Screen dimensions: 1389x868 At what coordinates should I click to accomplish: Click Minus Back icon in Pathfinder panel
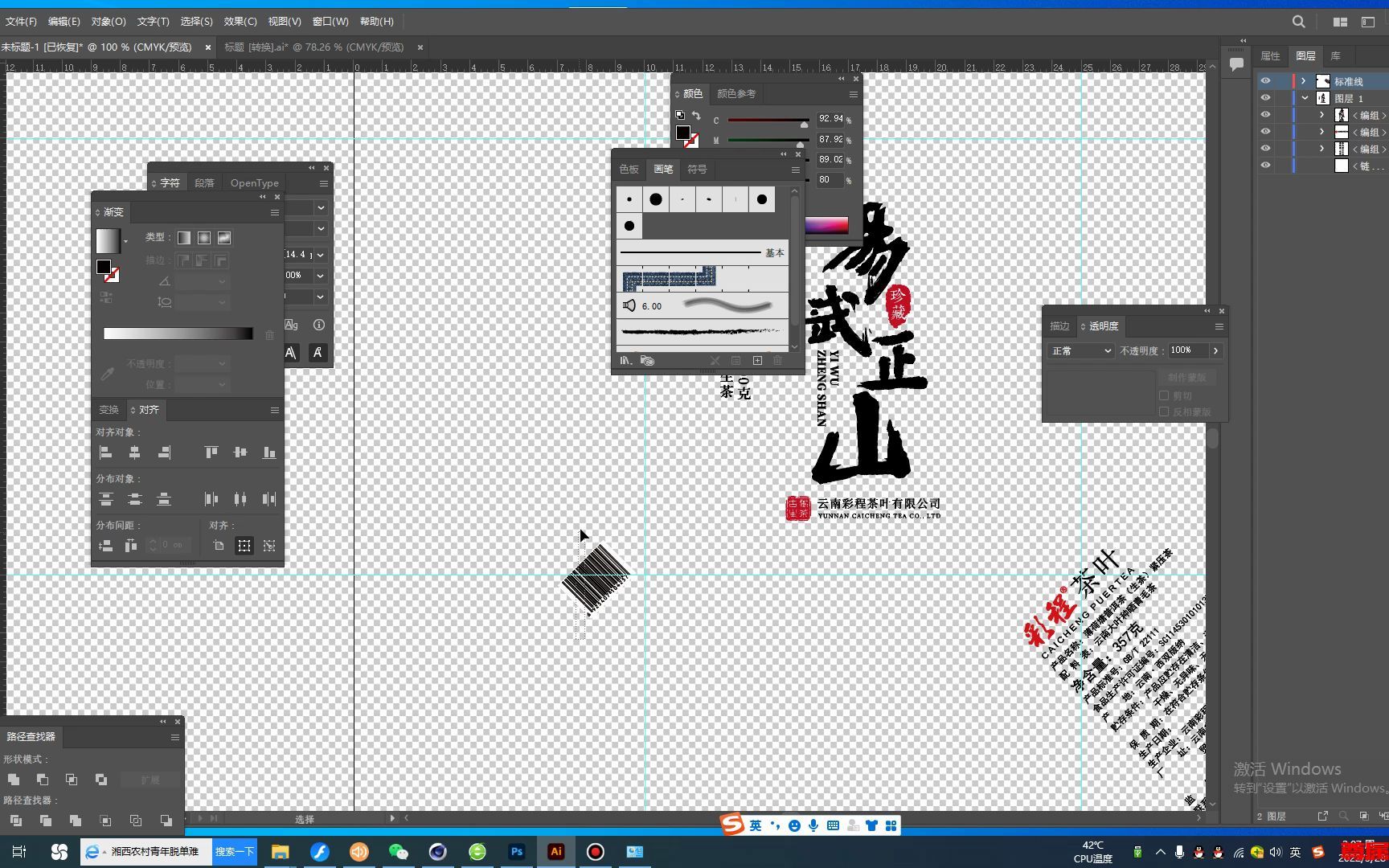point(166,821)
